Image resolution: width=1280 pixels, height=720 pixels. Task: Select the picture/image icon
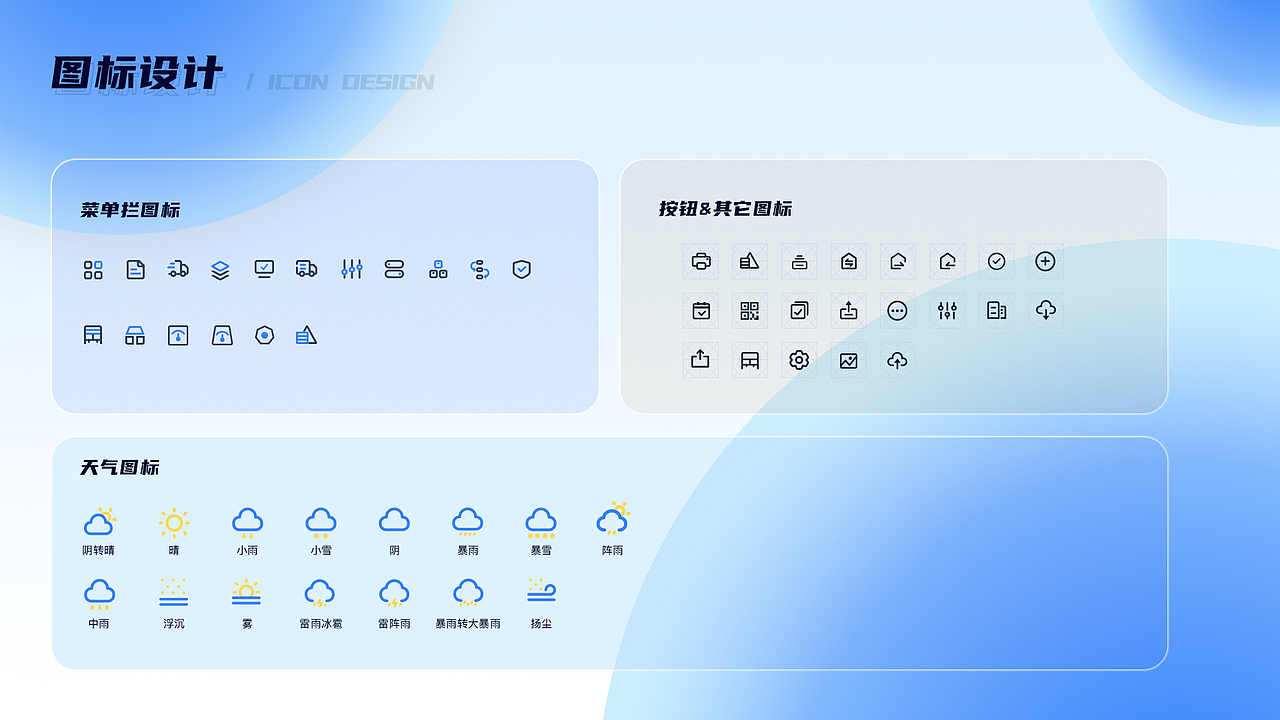(848, 359)
